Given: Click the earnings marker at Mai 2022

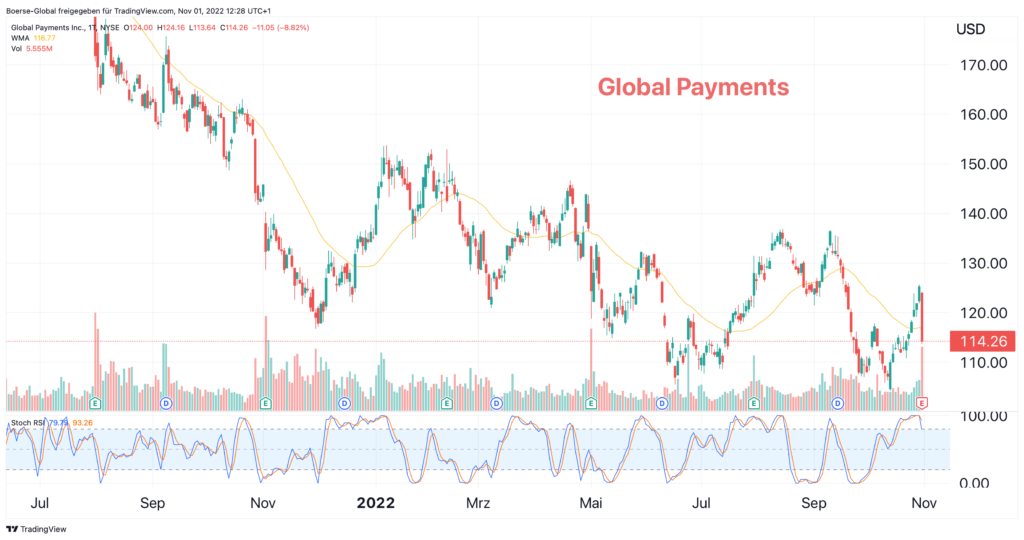Looking at the screenshot, I should pos(591,403).
